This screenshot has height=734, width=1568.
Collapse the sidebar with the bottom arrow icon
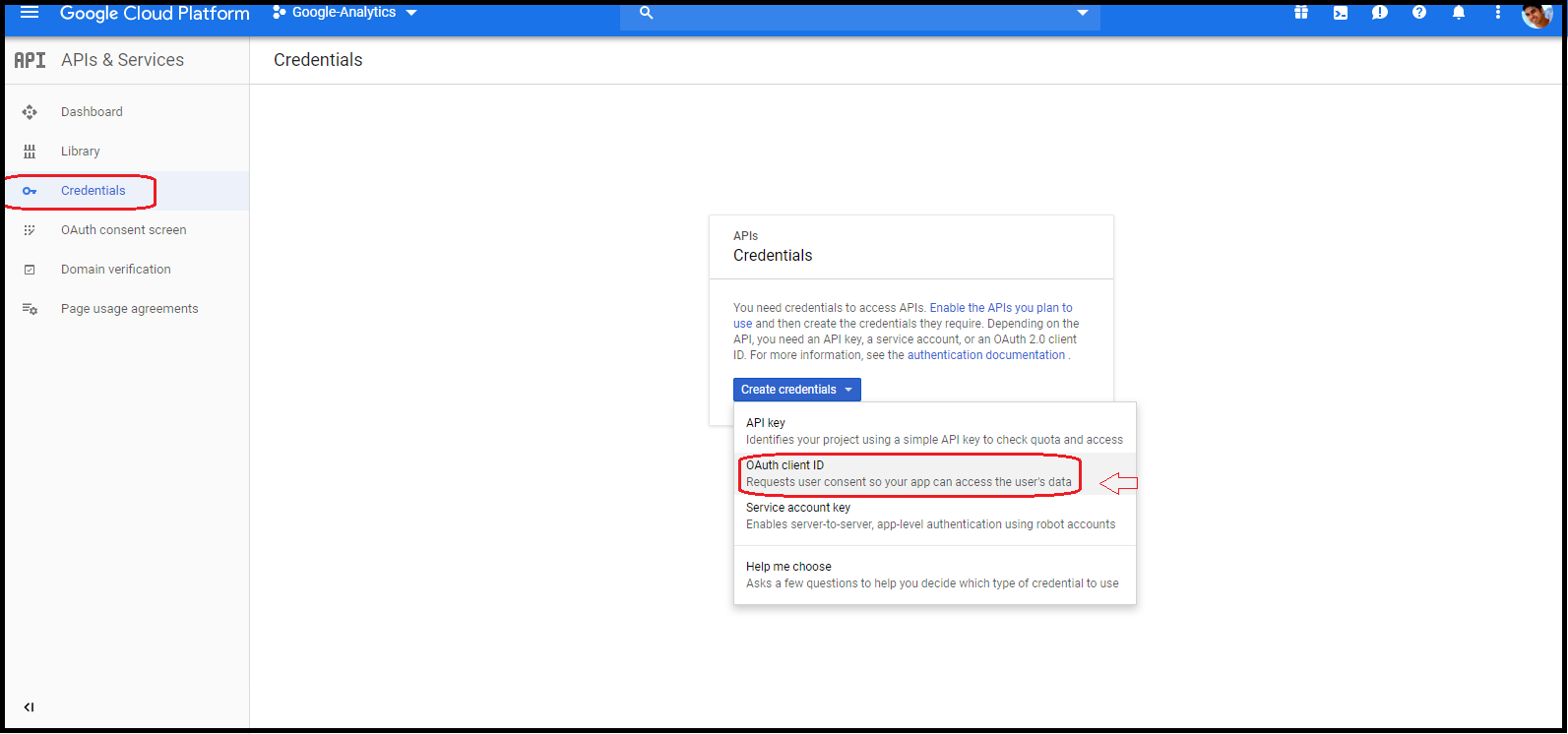[29, 707]
